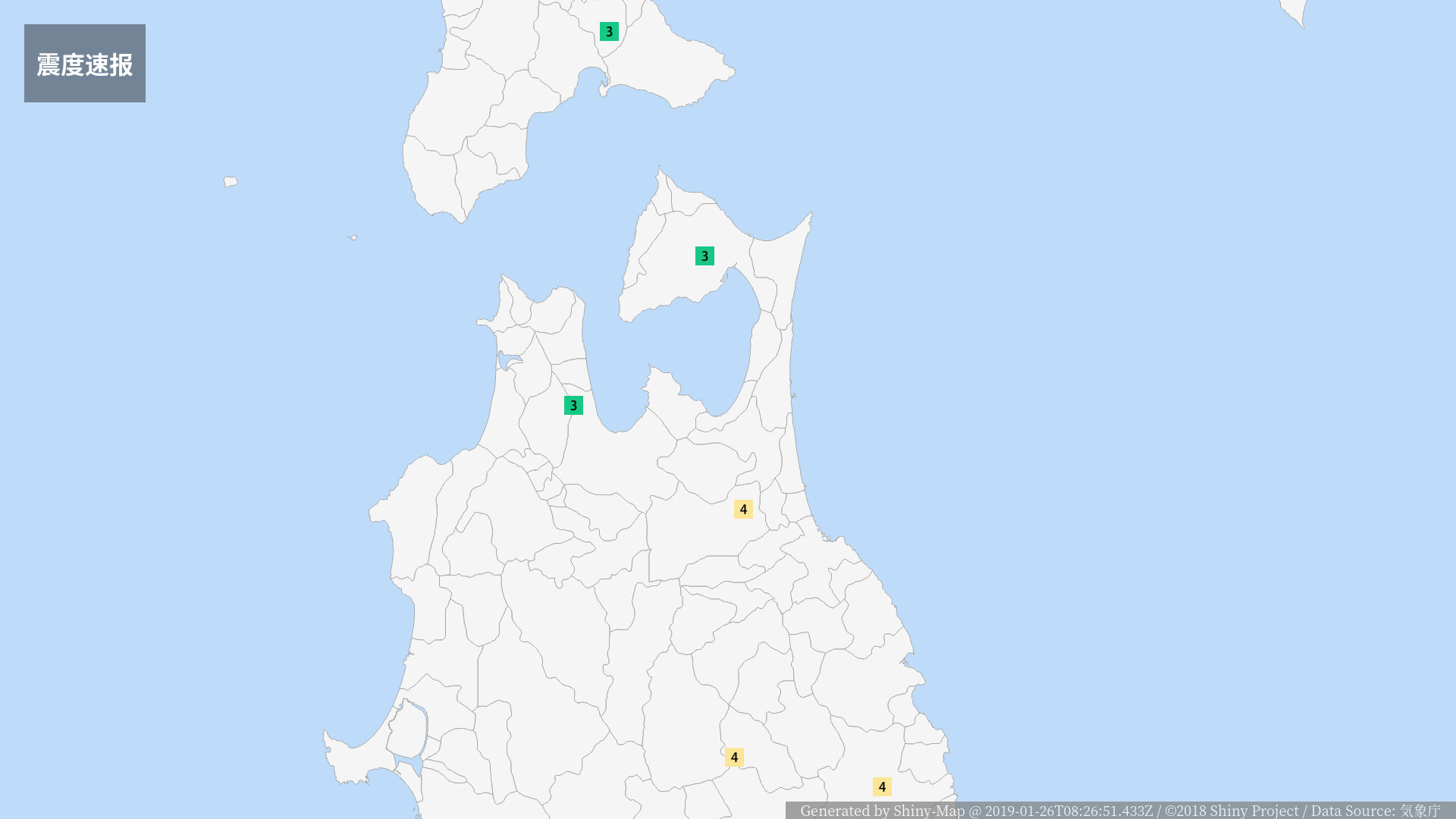
Task: Click the bottom-right intensity 4 marker near coast
Action: (882, 787)
